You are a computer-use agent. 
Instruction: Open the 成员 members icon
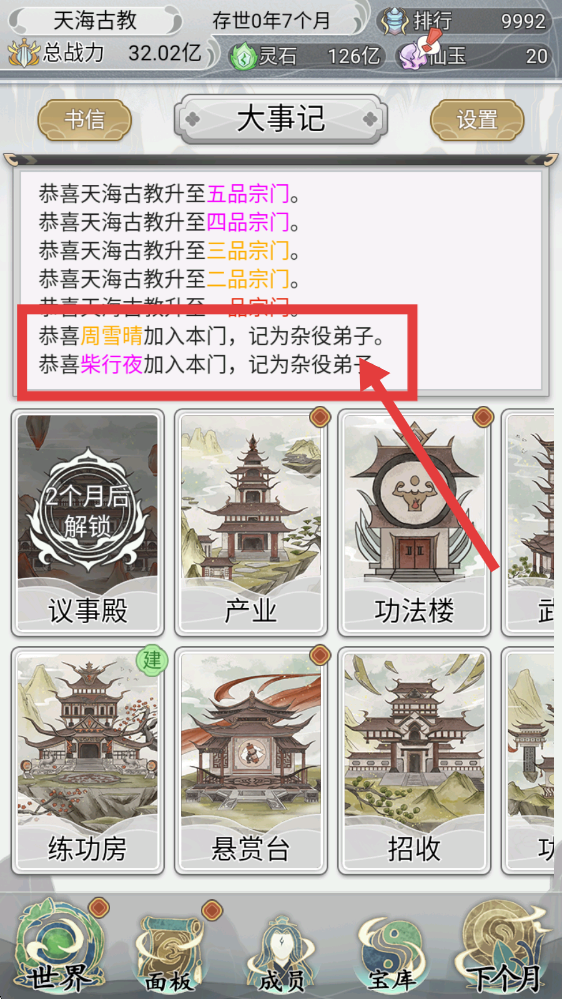coord(281,954)
